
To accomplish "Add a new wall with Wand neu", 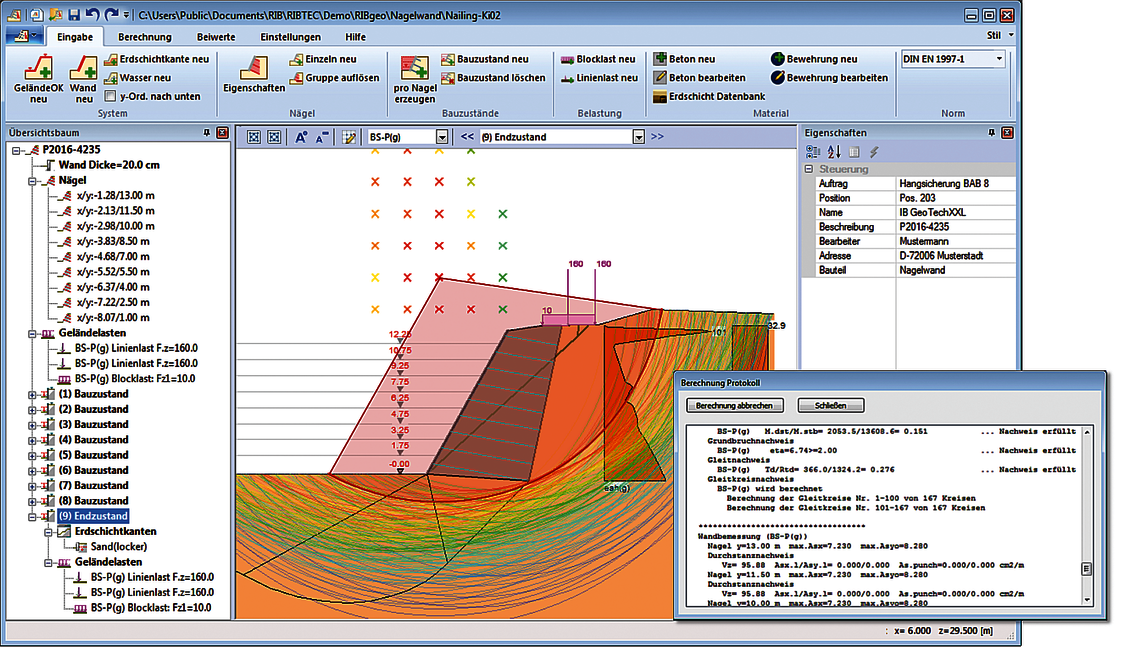I will (84, 79).
